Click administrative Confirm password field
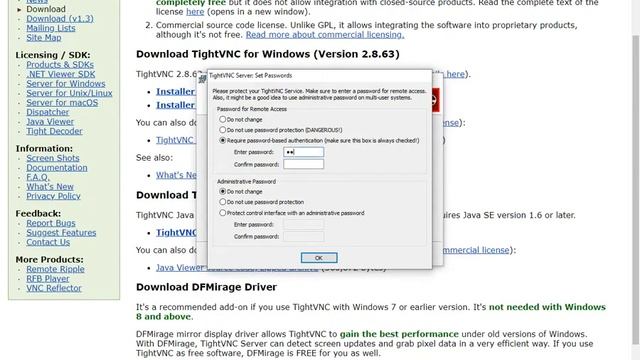The image size is (640, 360). [303, 236]
